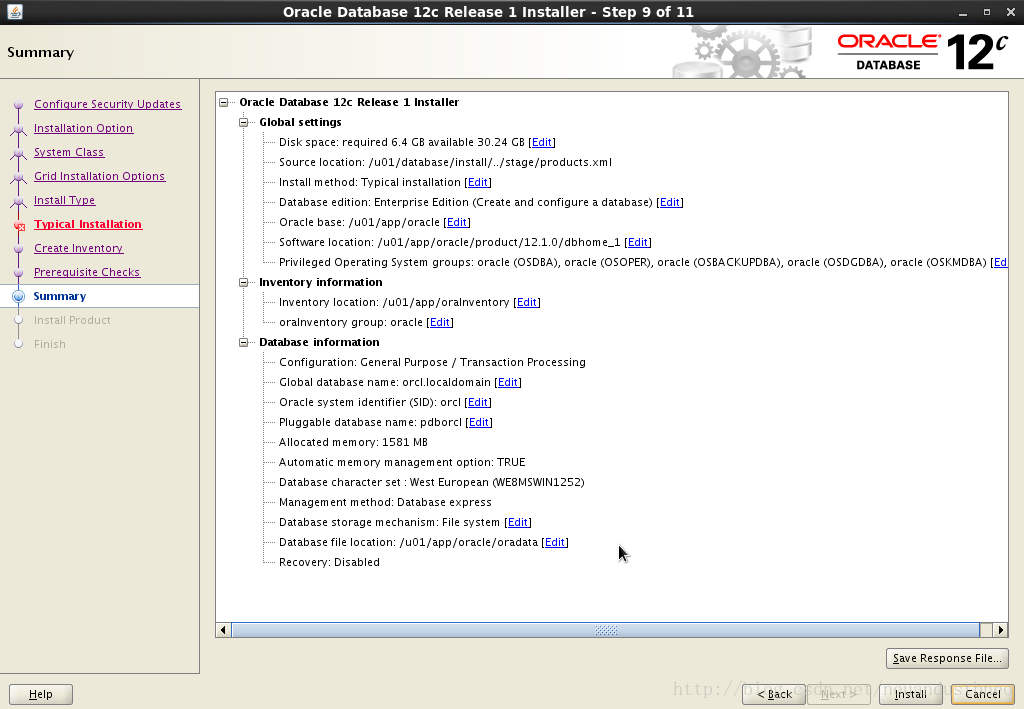This screenshot has height=709, width=1024.
Task: Select the Database character set row
Action: point(431,482)
